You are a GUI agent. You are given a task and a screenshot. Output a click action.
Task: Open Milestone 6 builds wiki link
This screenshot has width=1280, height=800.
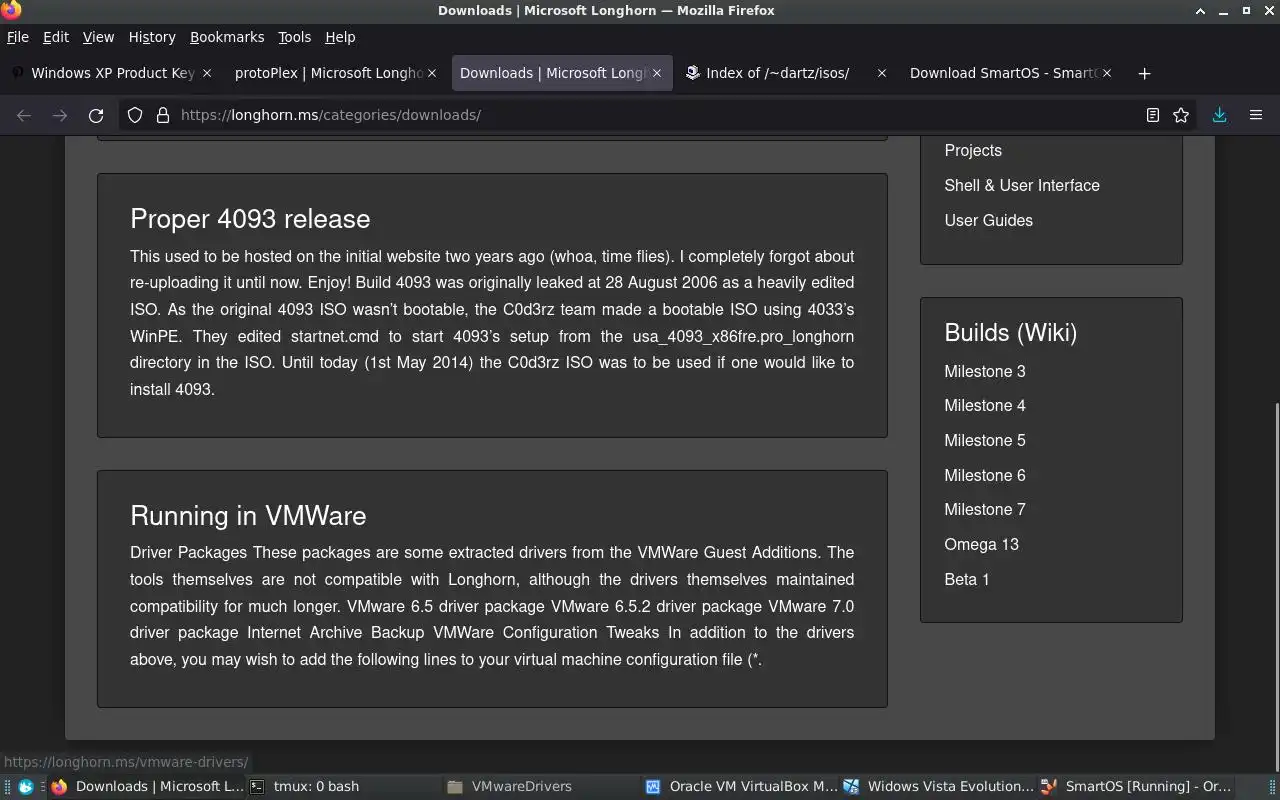tap(985, 476)
